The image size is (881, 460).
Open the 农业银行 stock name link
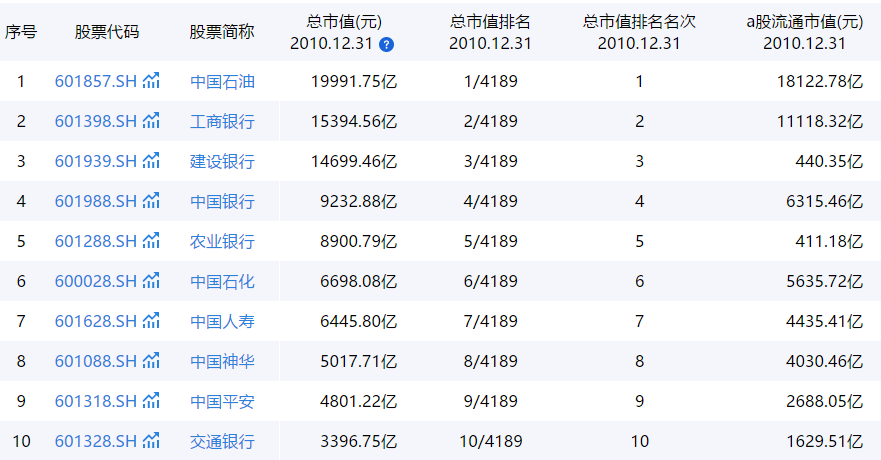click(222, 242)
